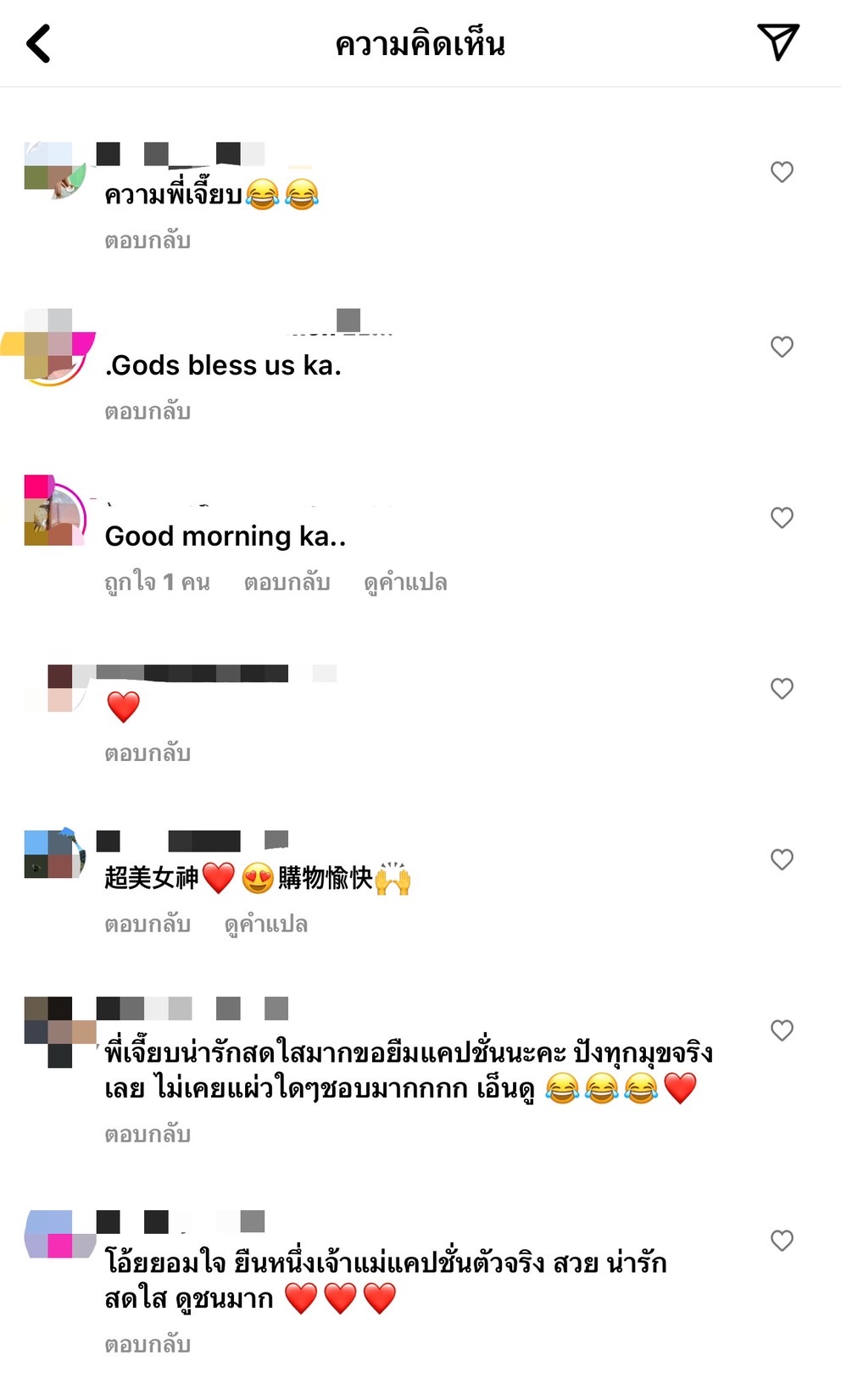Like the Chinese '超美女神' comment
Image resolution: width=841 pixels, height=1400 pixels.
pos(782,859)
